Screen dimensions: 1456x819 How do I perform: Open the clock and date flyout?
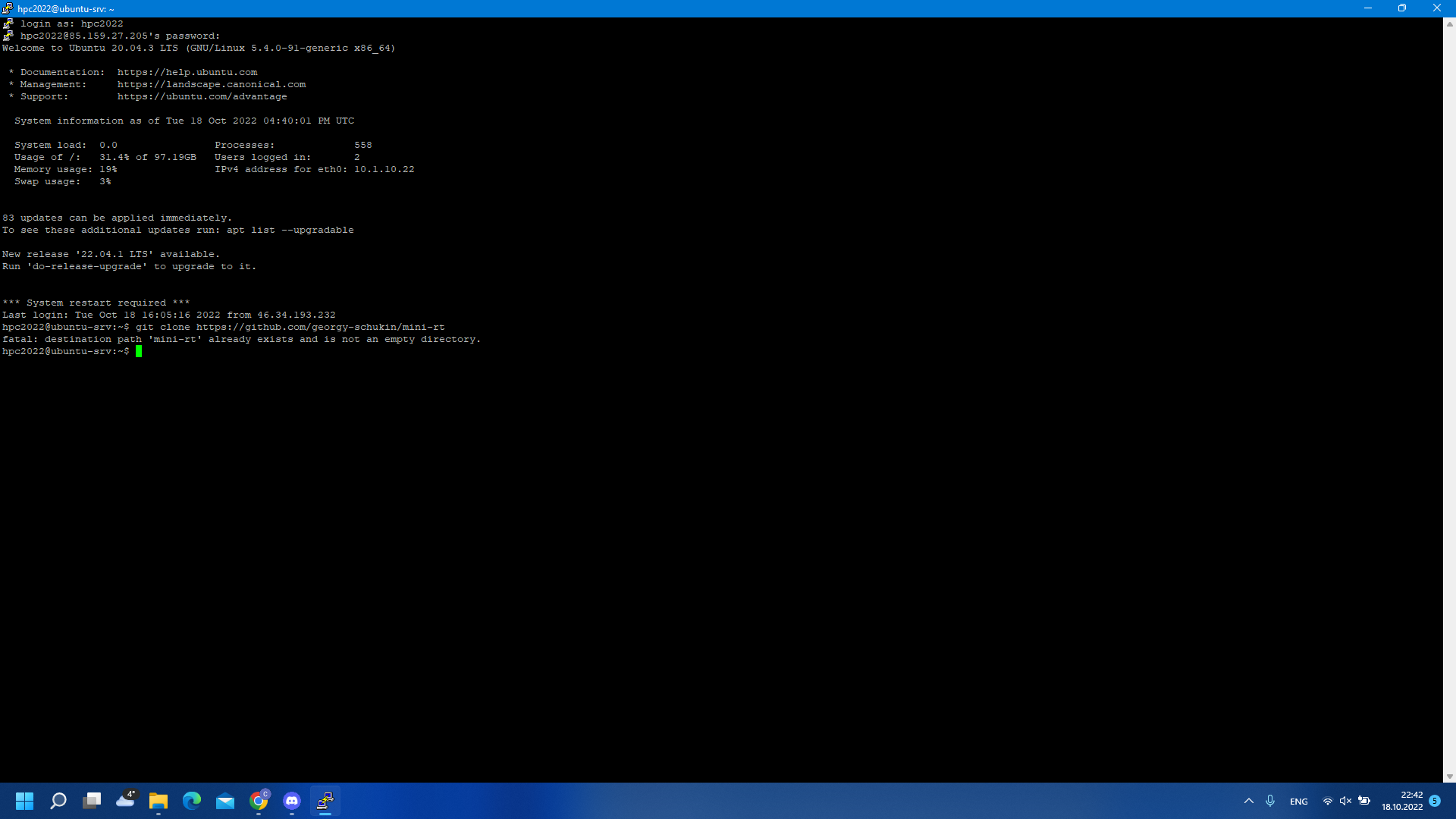click(x=1402, y=801)
